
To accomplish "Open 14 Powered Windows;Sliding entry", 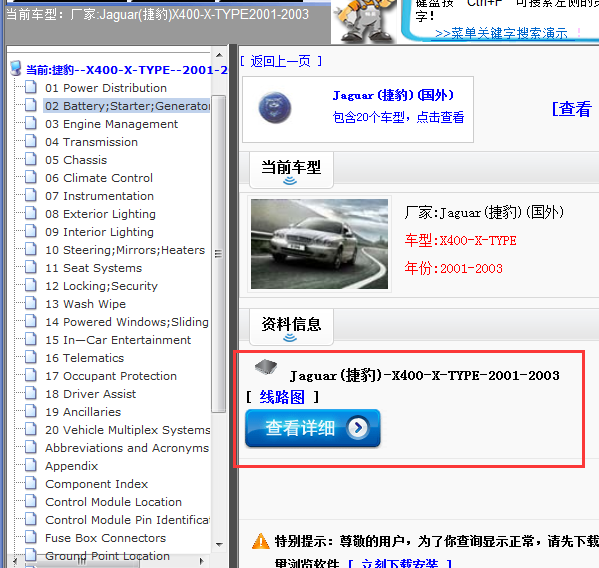I will [x=127, y=322].
